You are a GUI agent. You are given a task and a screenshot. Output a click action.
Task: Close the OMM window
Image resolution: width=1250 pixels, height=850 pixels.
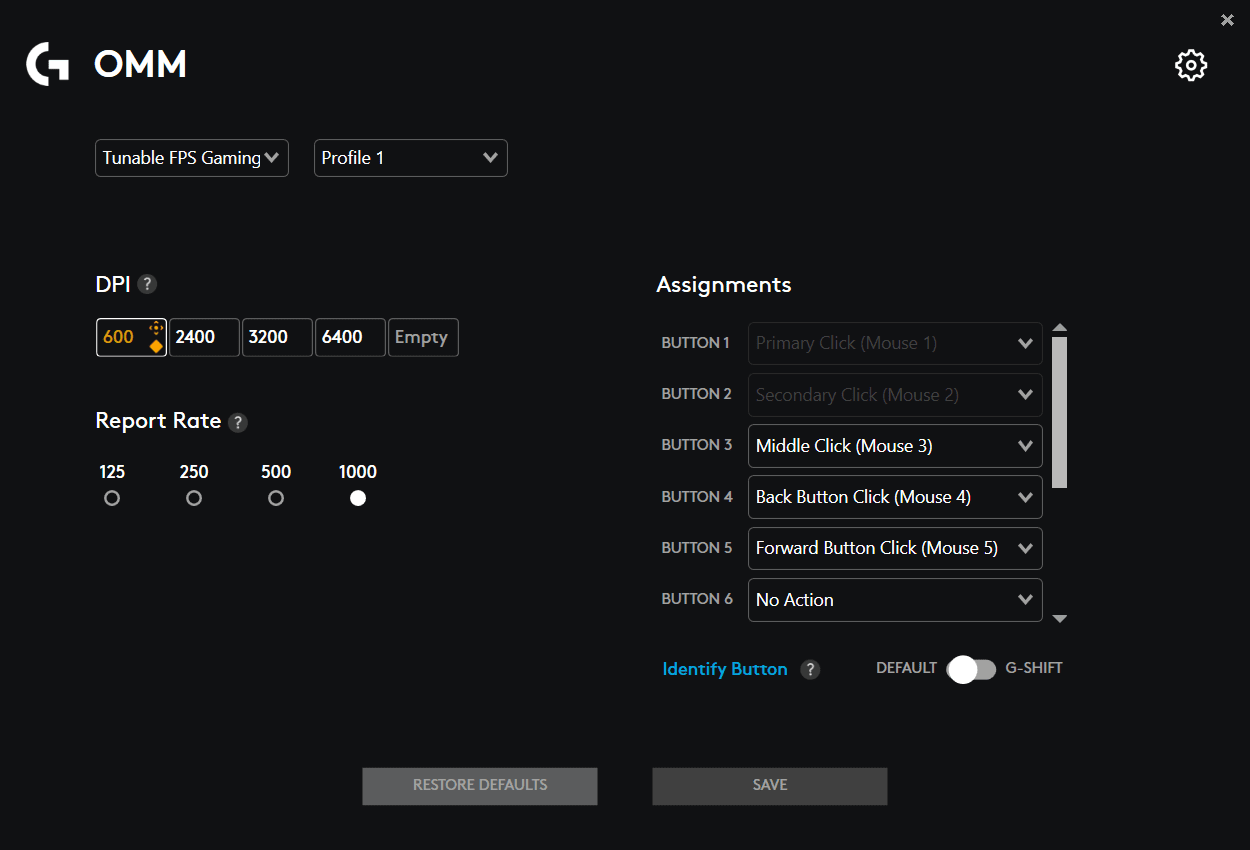coord(1227,19)
